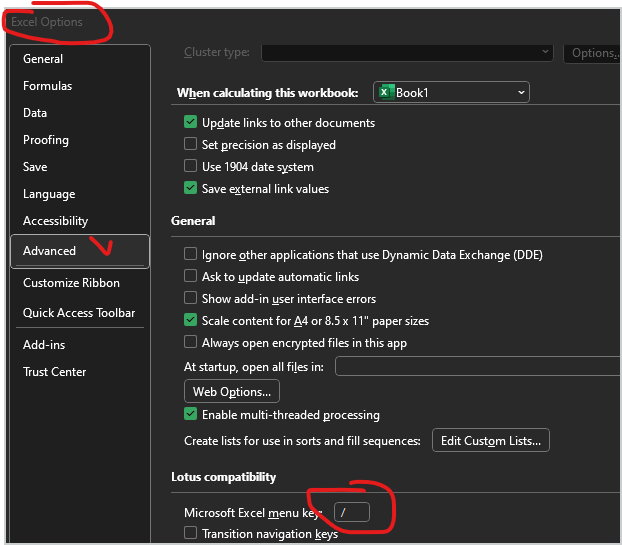Click Edit Custom Lists button
This screenshot has height=545, width=622.
click(491, 440)
